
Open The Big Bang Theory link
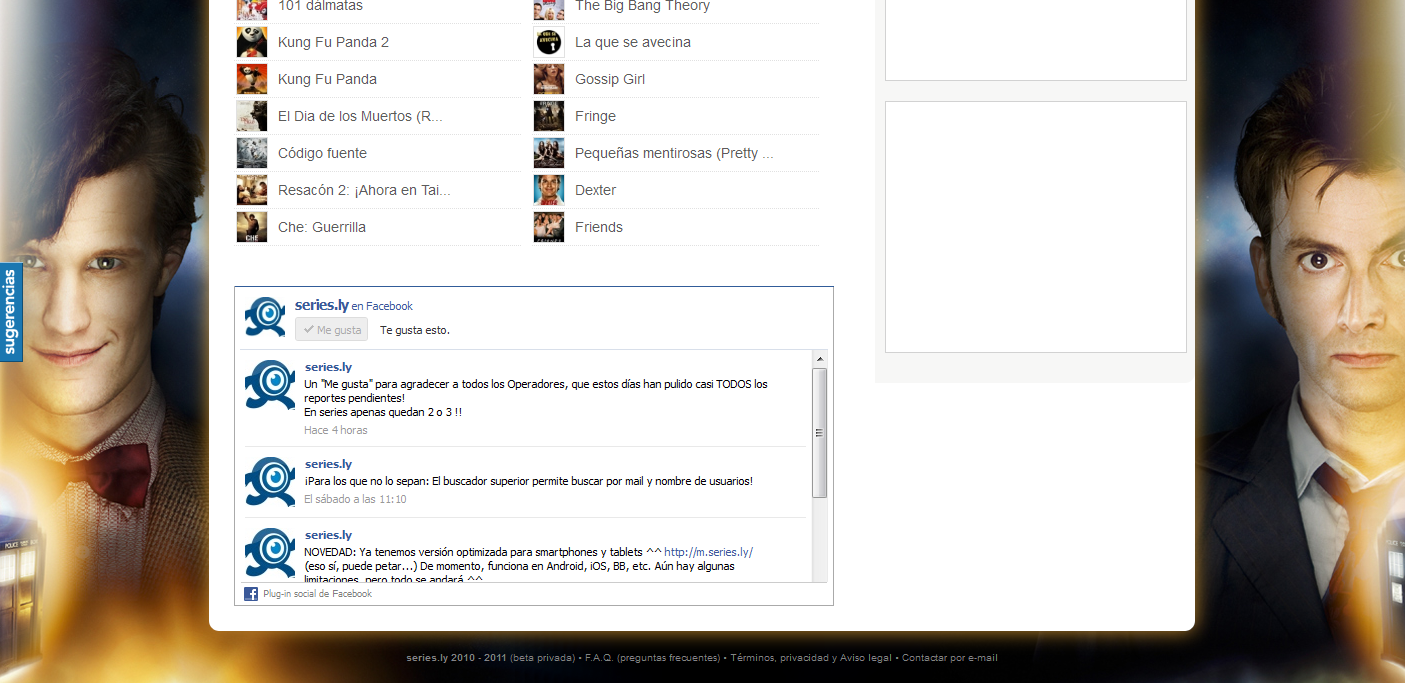click(x=642, y=6)
